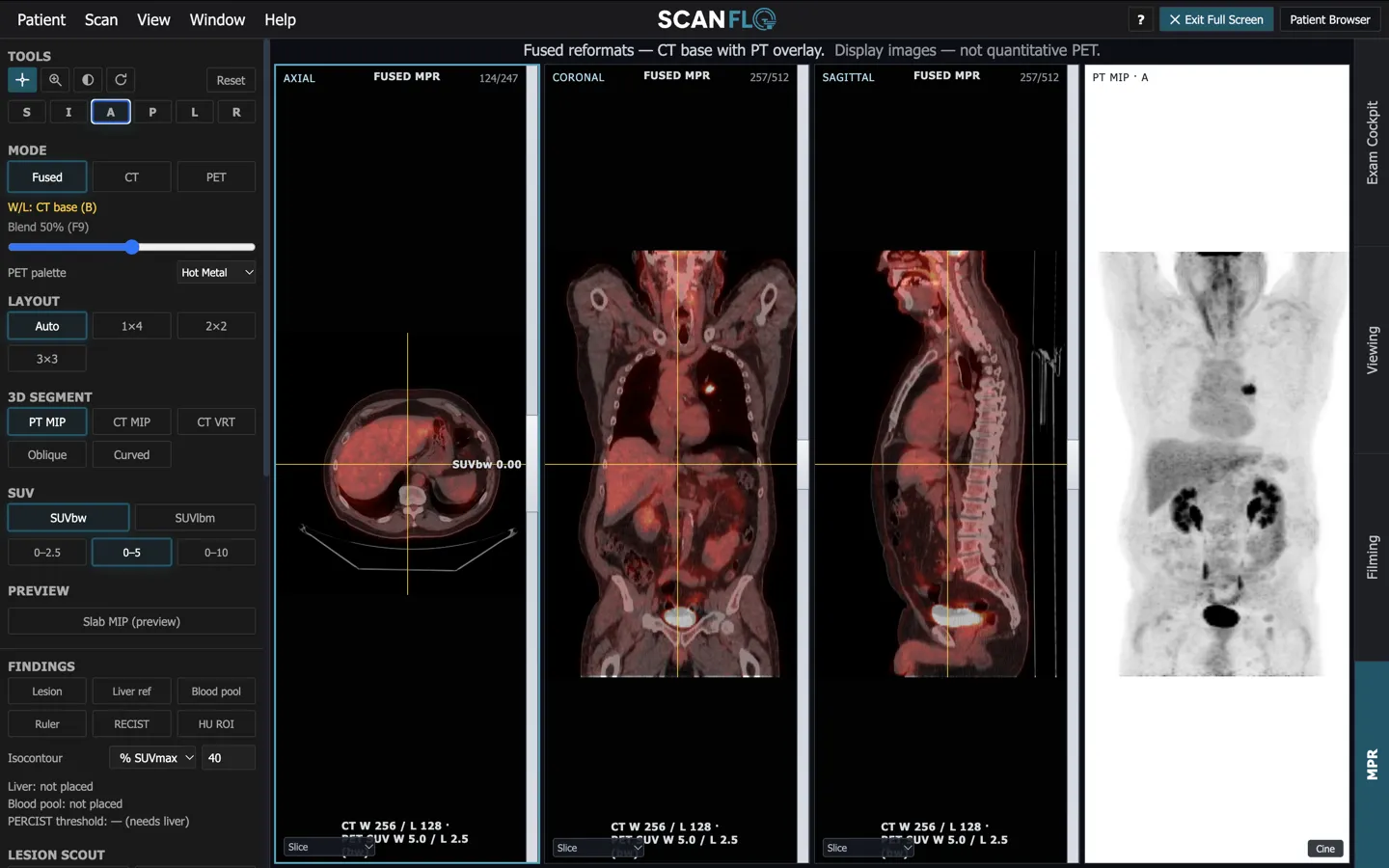This screenshot has width=1389, height=868.
Task: Open Isocontour % SUVmax dropdown
Action: coord(153,758)
